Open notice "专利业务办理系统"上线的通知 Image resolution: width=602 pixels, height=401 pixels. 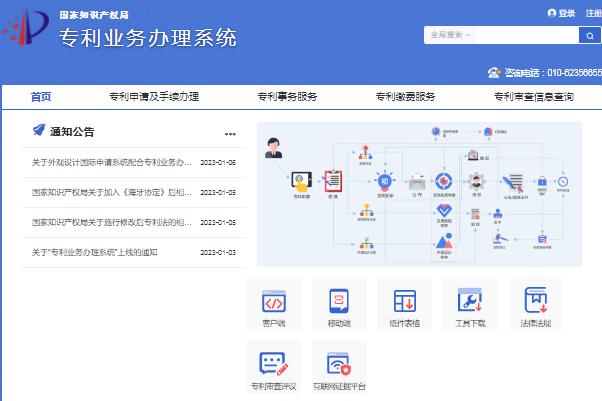[94, 252]
